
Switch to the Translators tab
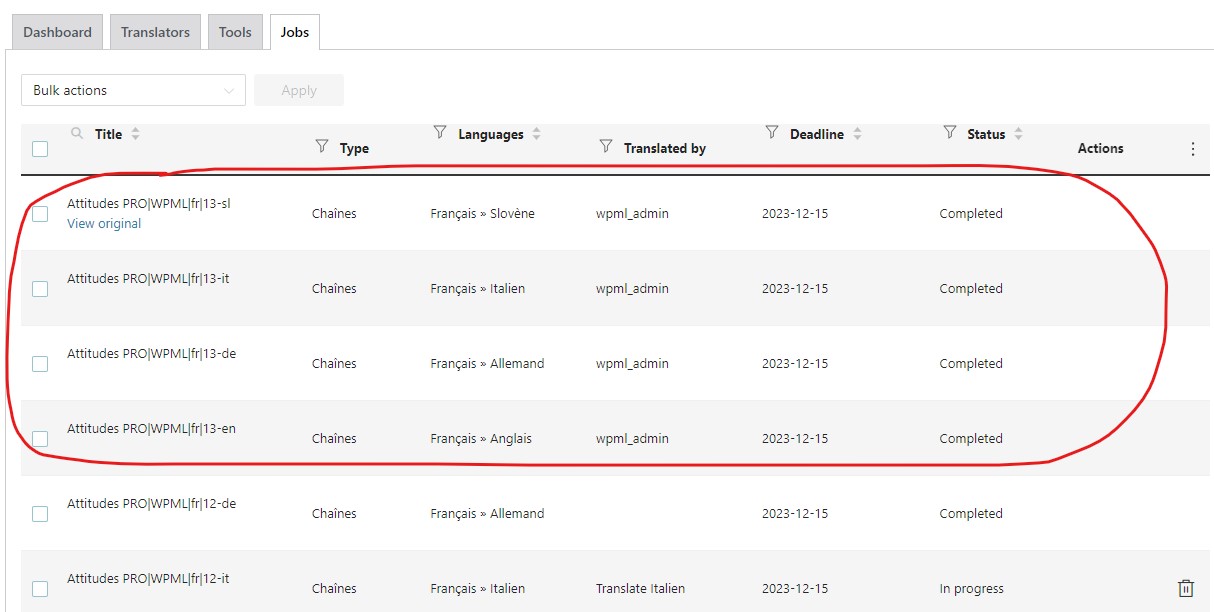point(155,32)
